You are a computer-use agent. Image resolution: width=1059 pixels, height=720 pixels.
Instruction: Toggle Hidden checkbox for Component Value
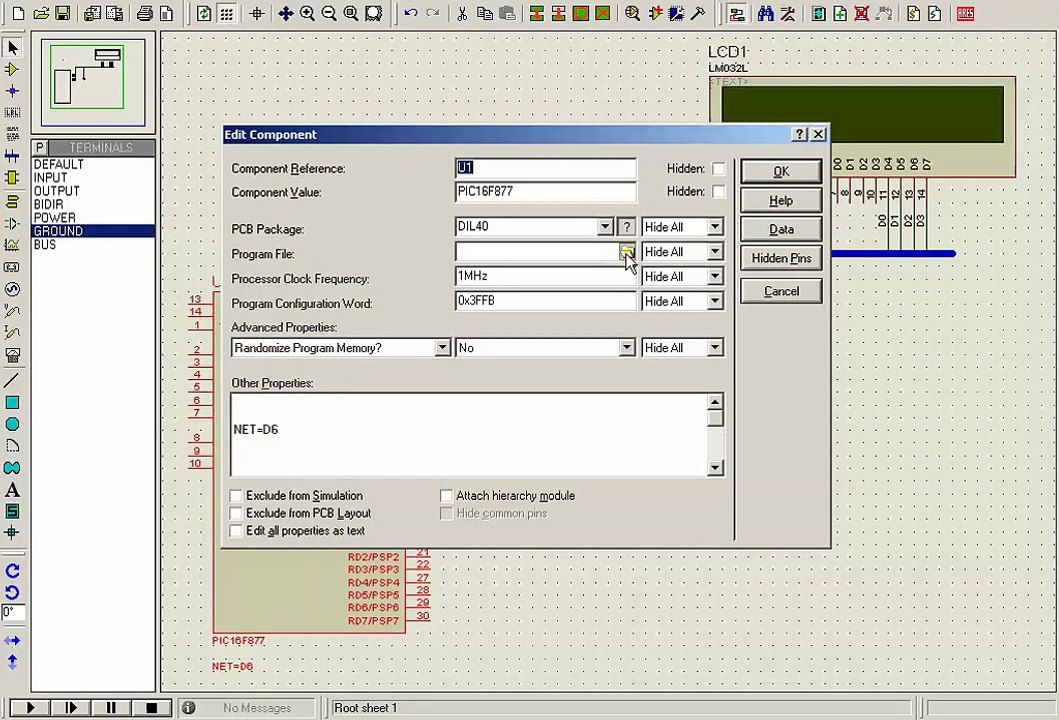719,192
